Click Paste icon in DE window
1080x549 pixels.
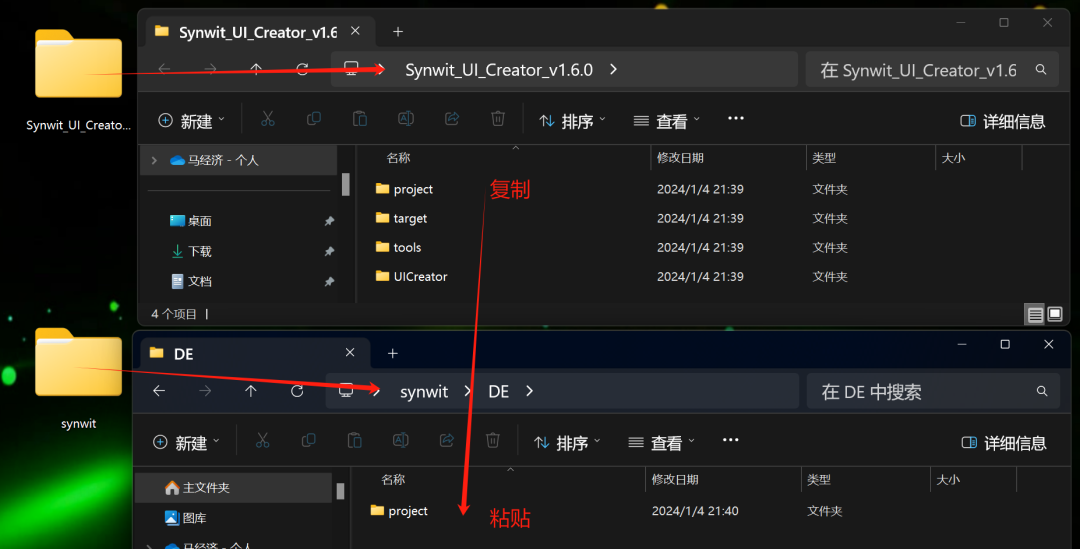pyautogui.click(x=355, y=441)
